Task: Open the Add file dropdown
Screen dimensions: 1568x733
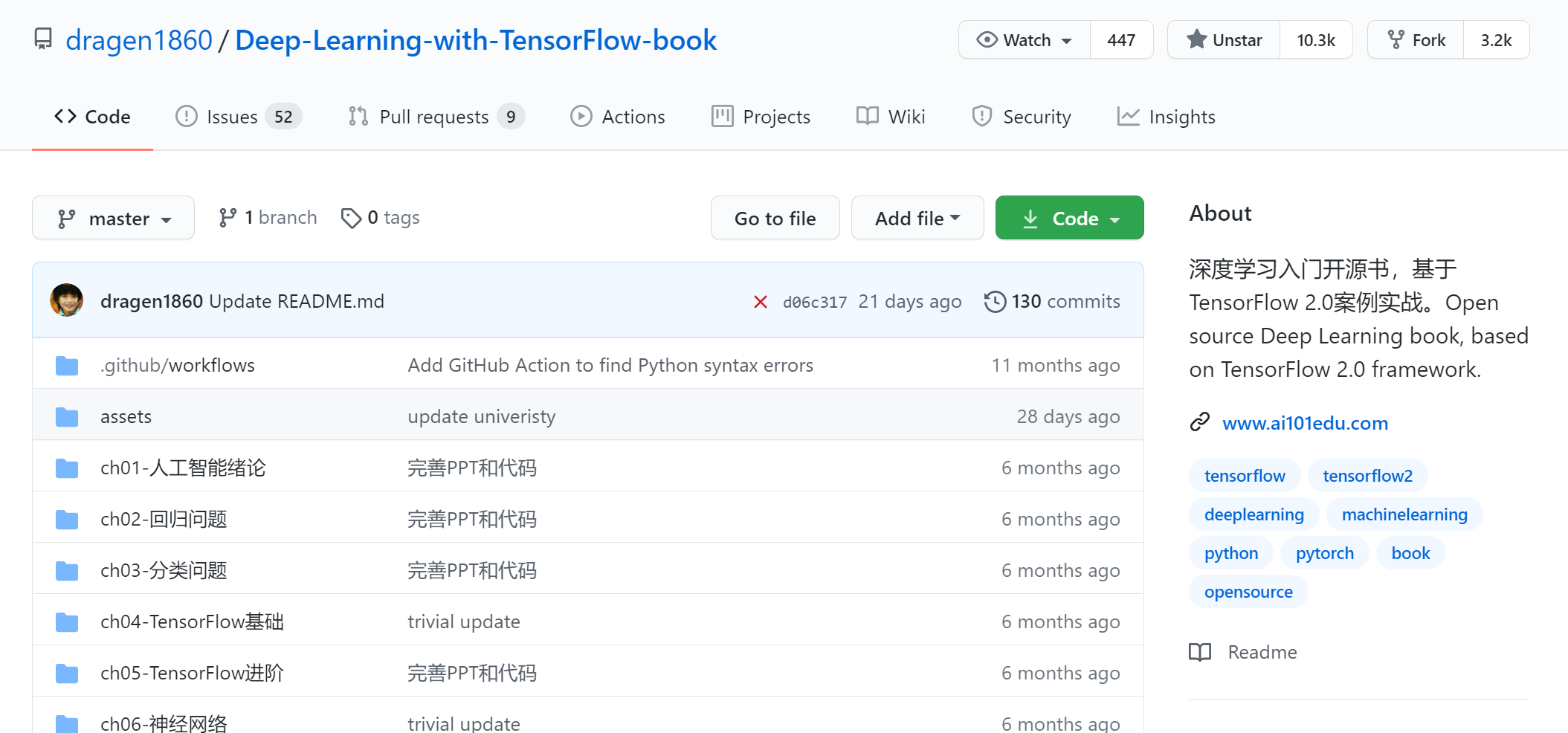Action: pos(917,219)
